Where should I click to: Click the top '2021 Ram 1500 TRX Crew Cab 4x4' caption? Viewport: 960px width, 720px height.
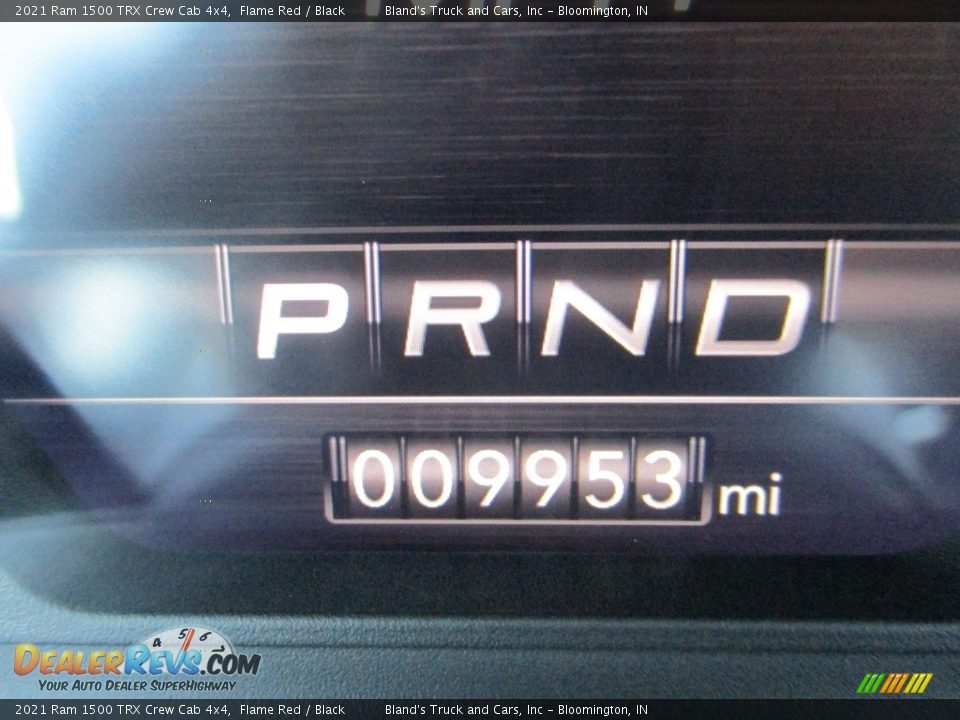(122, 10)
